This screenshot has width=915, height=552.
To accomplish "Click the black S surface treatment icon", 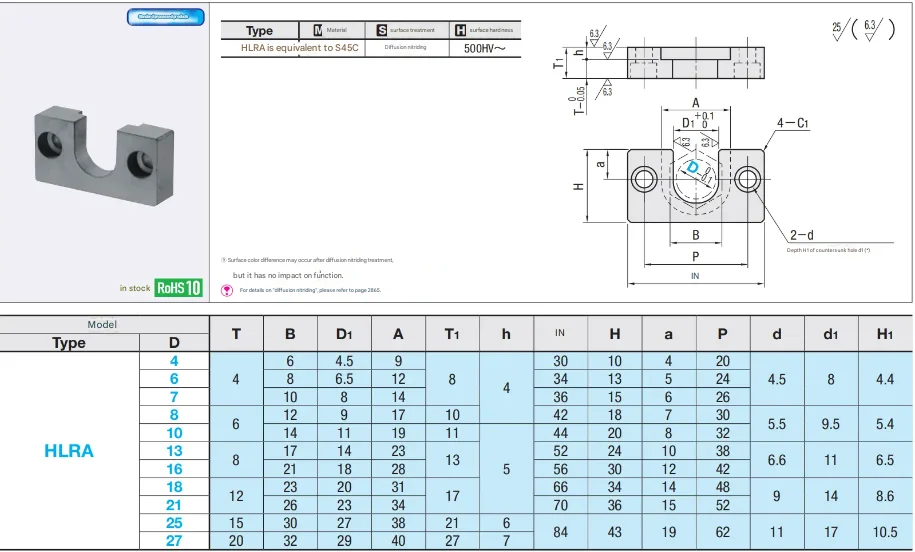I will (x=381, y=31).
